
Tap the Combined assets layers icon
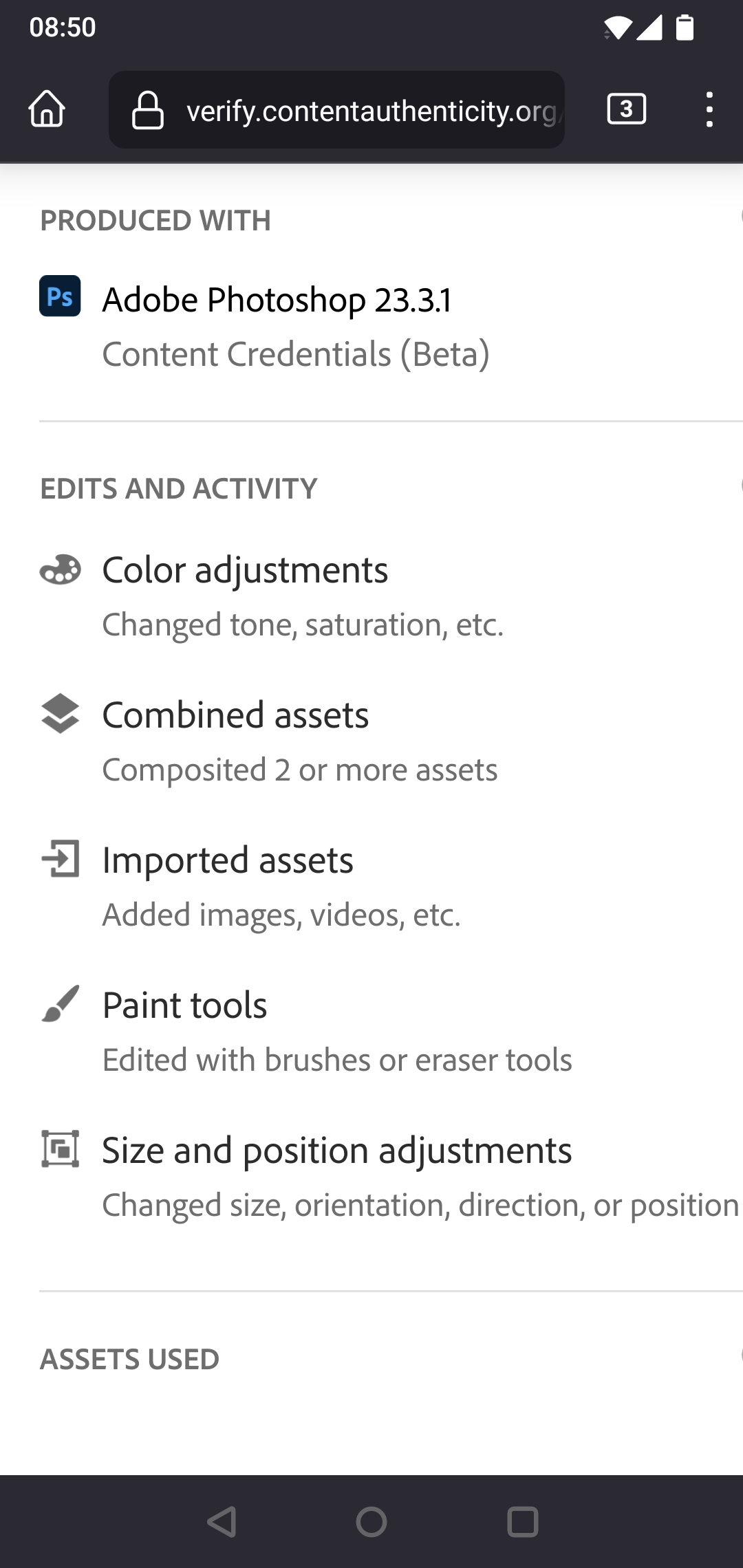pos(60,713)
